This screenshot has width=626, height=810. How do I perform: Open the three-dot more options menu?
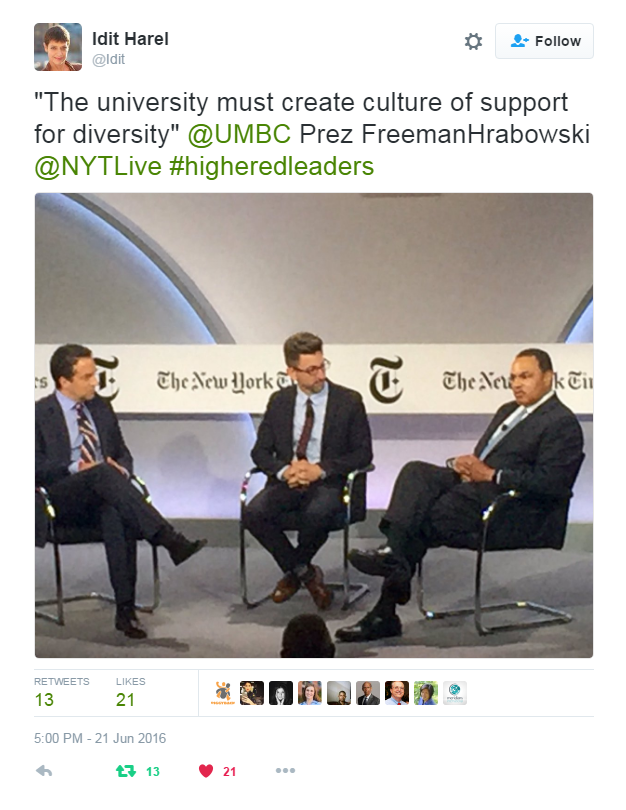(x=285, y=771)
